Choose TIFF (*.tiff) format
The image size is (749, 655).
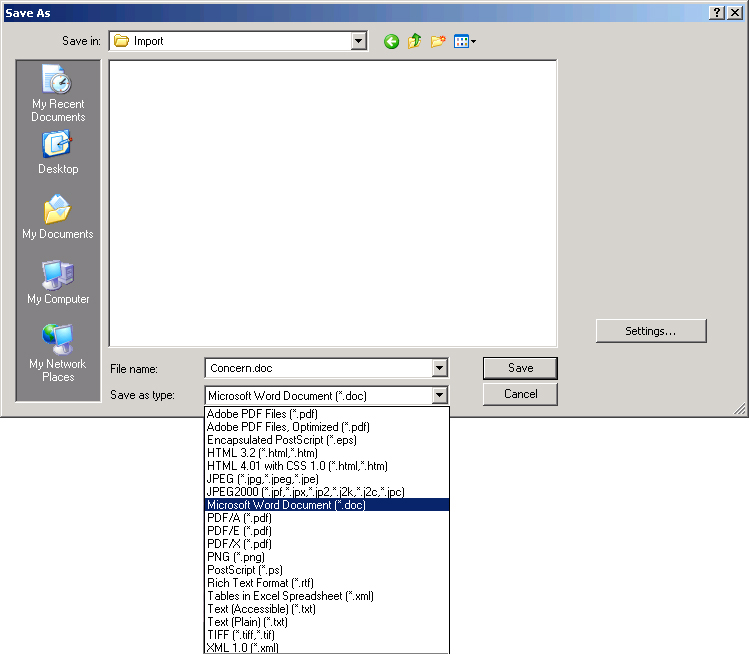click(327, 635)
